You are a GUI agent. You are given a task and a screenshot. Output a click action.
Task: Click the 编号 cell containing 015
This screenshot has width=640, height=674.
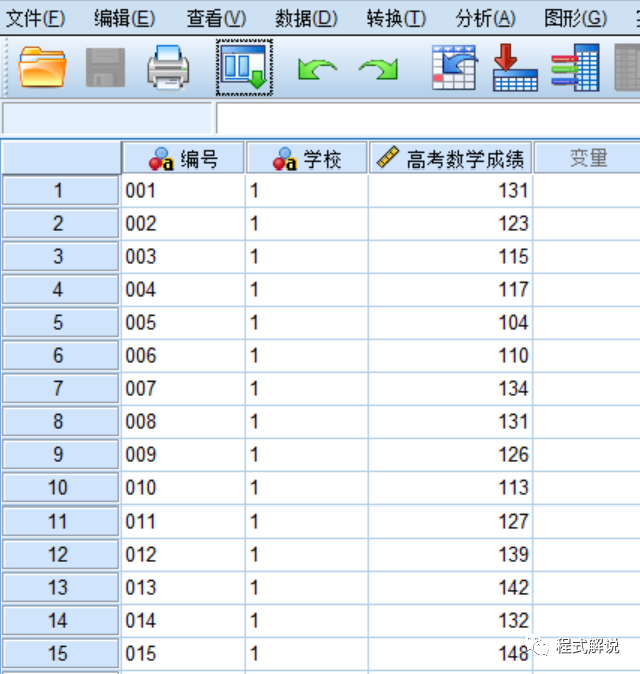184,654
